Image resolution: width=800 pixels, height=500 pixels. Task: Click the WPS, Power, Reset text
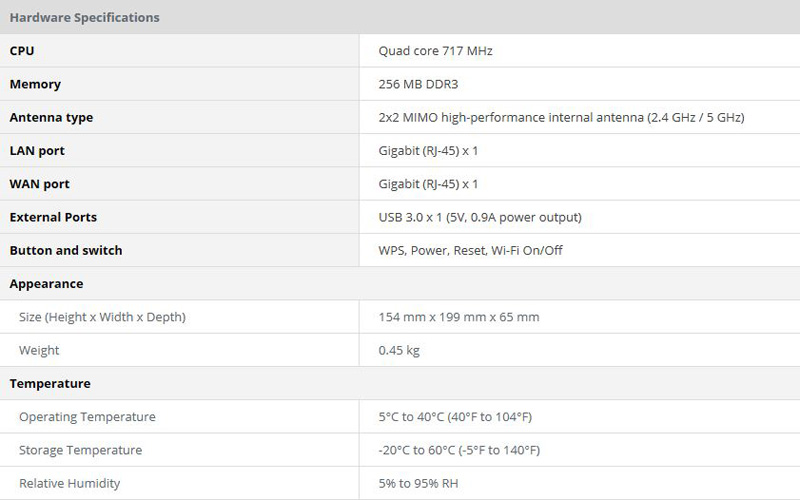click(x=470, y=250)
